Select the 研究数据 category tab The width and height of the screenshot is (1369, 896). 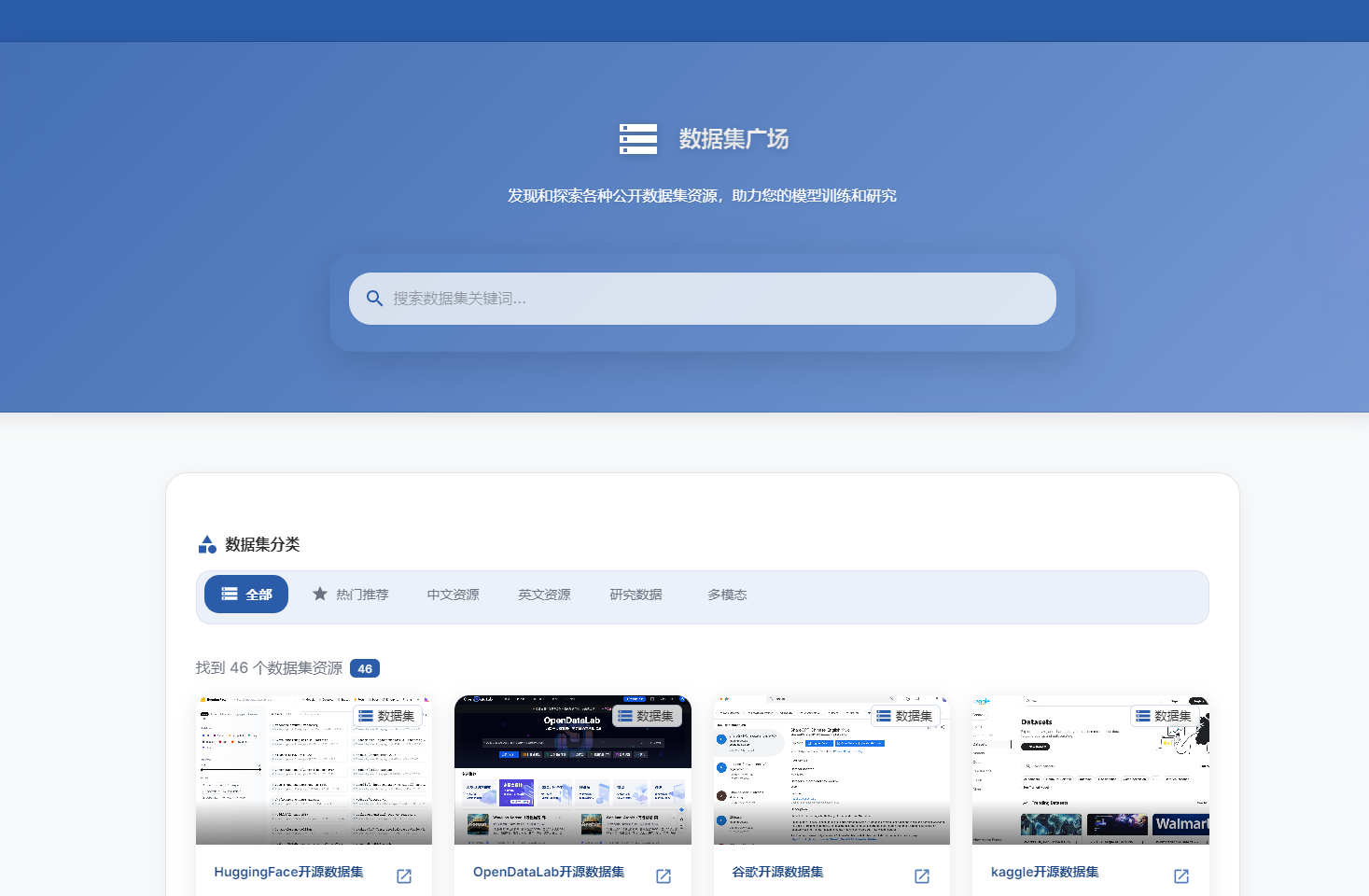pyautogui.click(x=636, y=595)
